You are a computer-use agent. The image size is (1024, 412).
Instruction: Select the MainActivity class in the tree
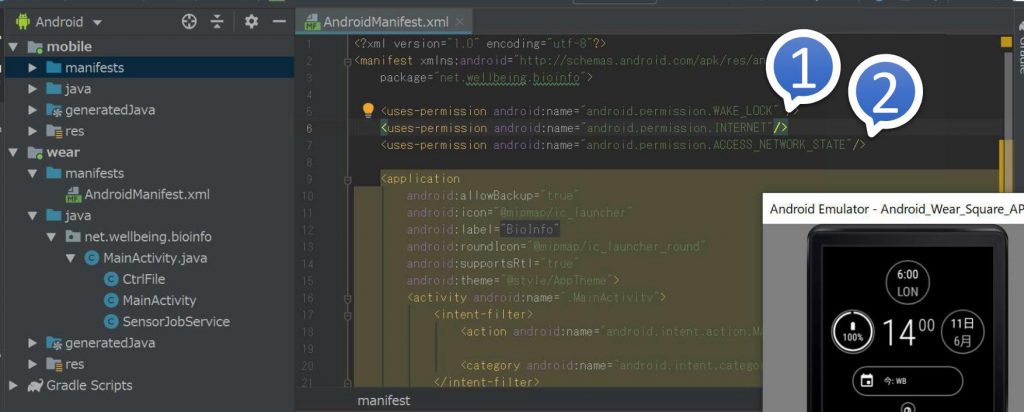pos(159,300)
